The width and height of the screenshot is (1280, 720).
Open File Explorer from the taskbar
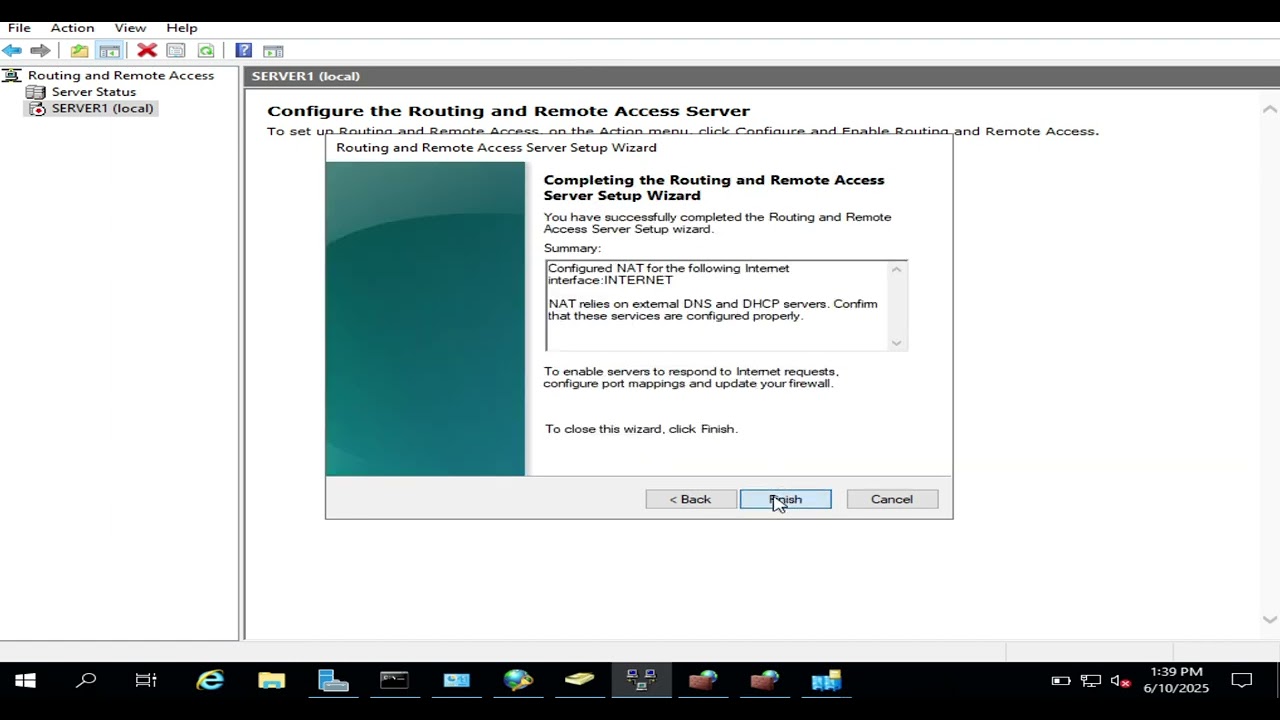(271, 681)
